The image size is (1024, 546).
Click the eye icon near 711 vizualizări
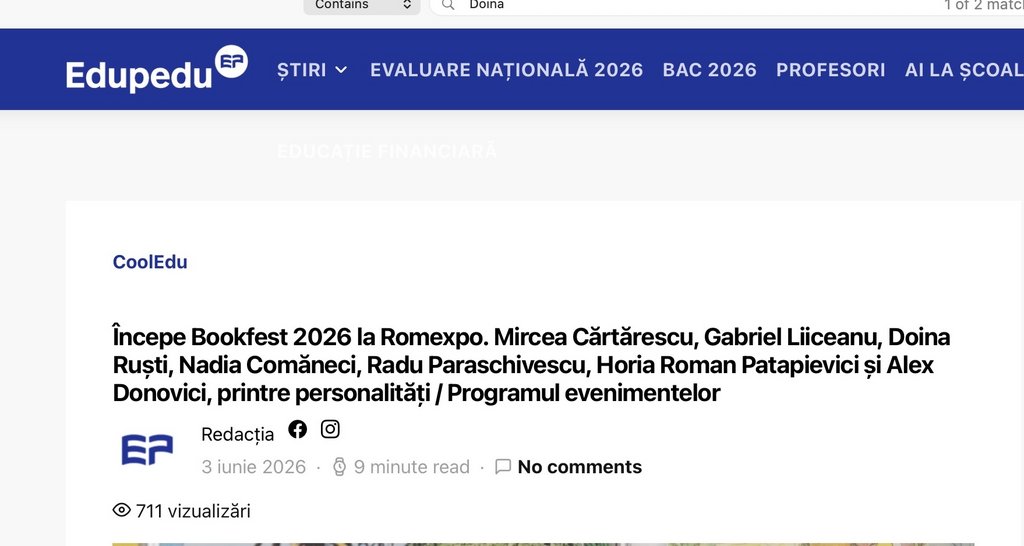pos(121,510)
